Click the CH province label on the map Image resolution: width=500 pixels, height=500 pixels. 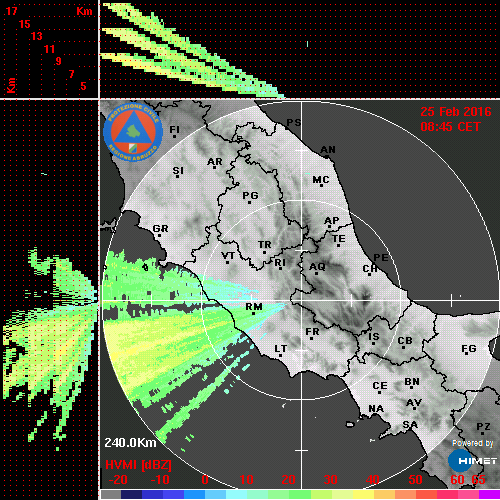pos(370,268)
